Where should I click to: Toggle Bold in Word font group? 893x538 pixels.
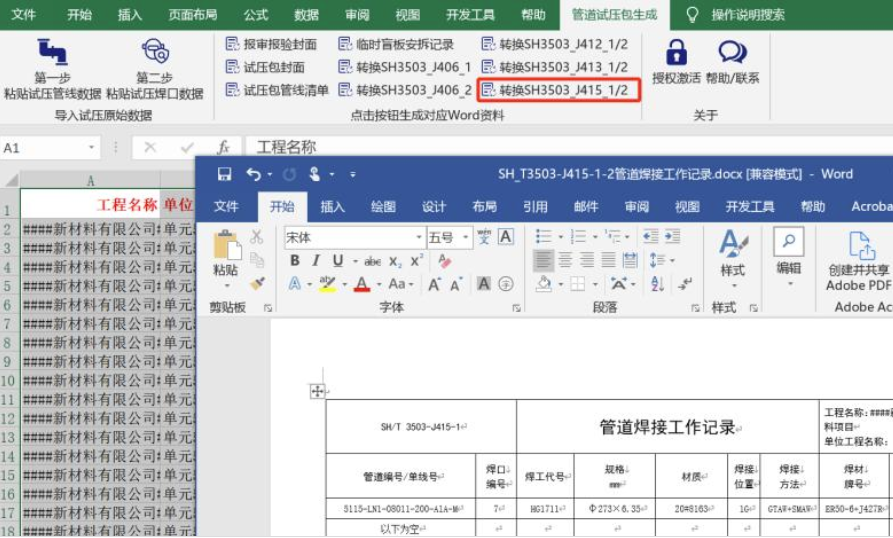click(x=294, y=261)
